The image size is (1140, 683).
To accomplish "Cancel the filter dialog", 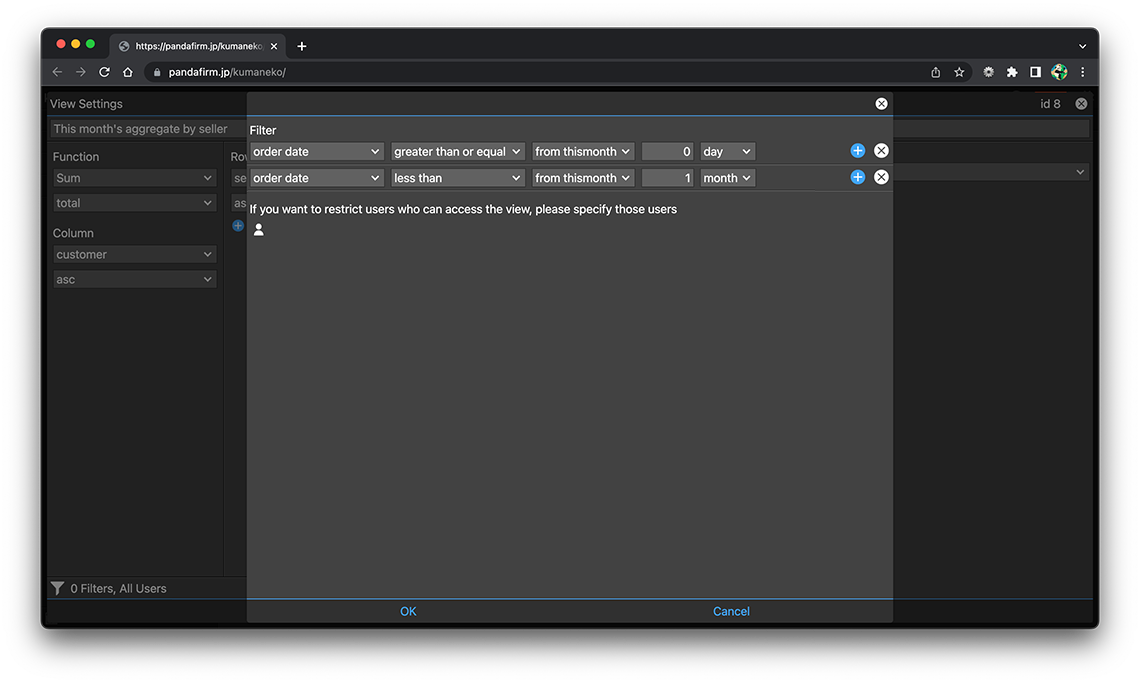I will click(731, 611).
